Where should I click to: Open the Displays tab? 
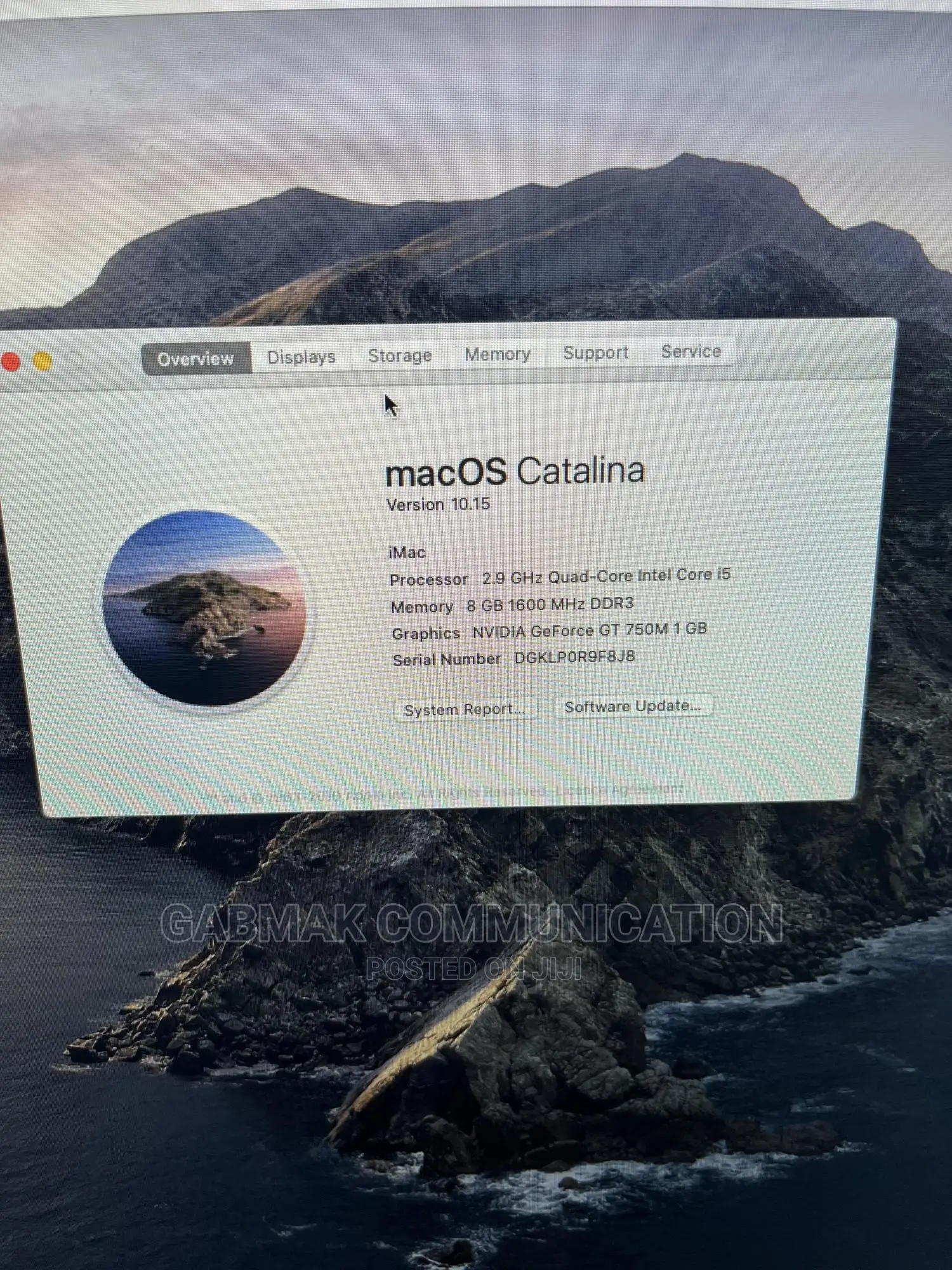(301, 357)
